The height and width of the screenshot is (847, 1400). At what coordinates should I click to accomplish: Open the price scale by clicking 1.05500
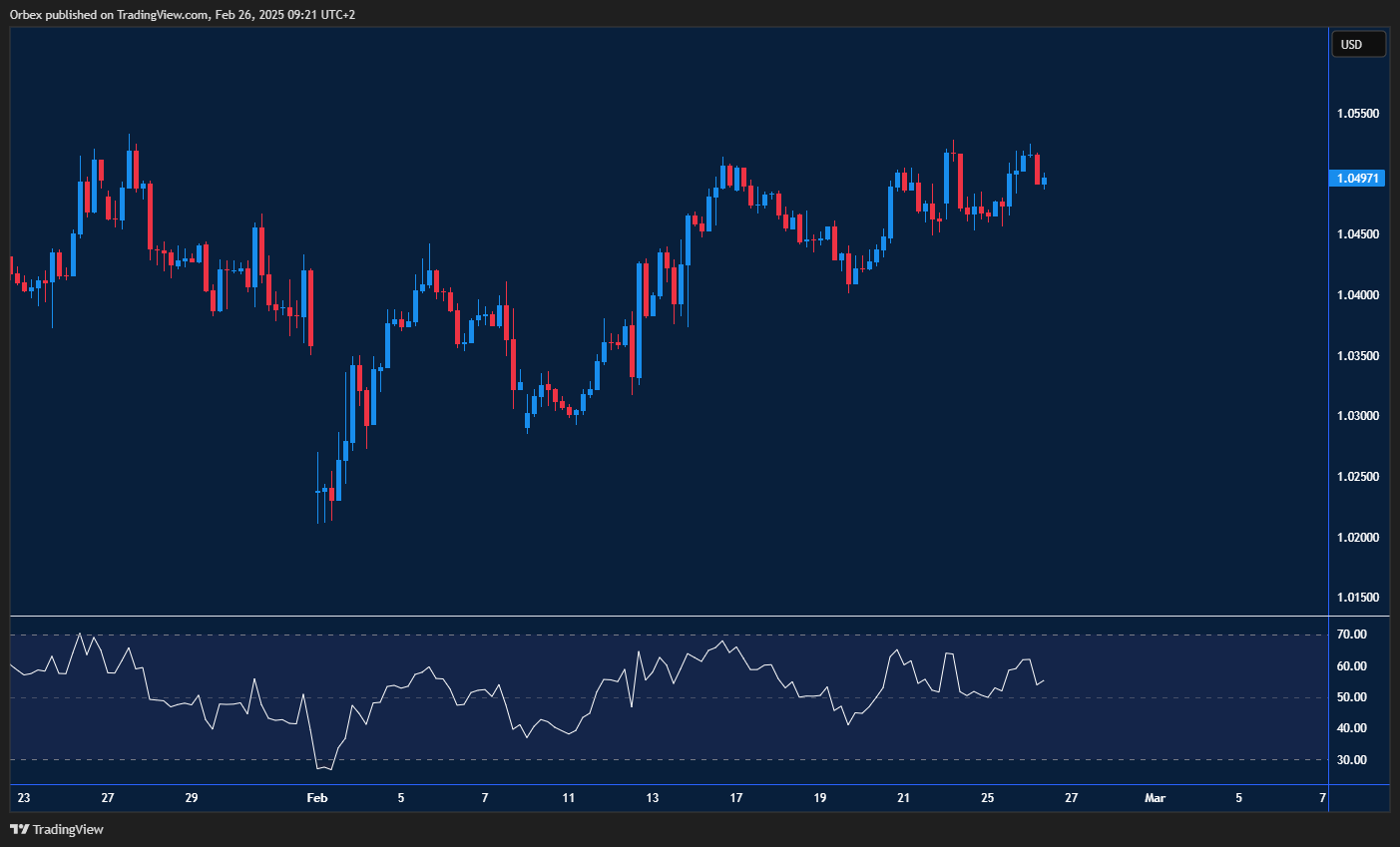click(1357, 113)
